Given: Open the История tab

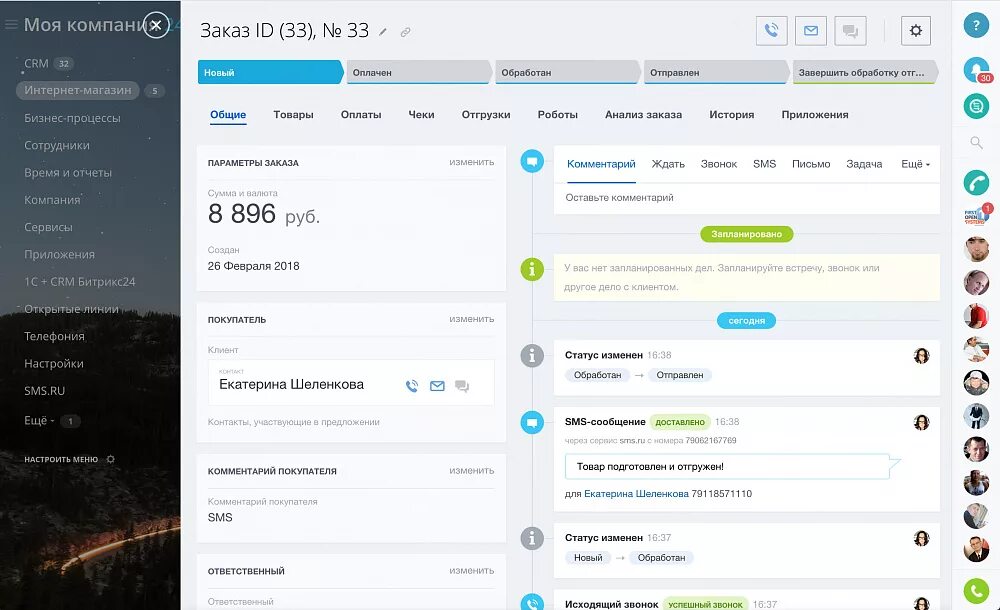Looking at the screenshot, I should pos(732,115).
